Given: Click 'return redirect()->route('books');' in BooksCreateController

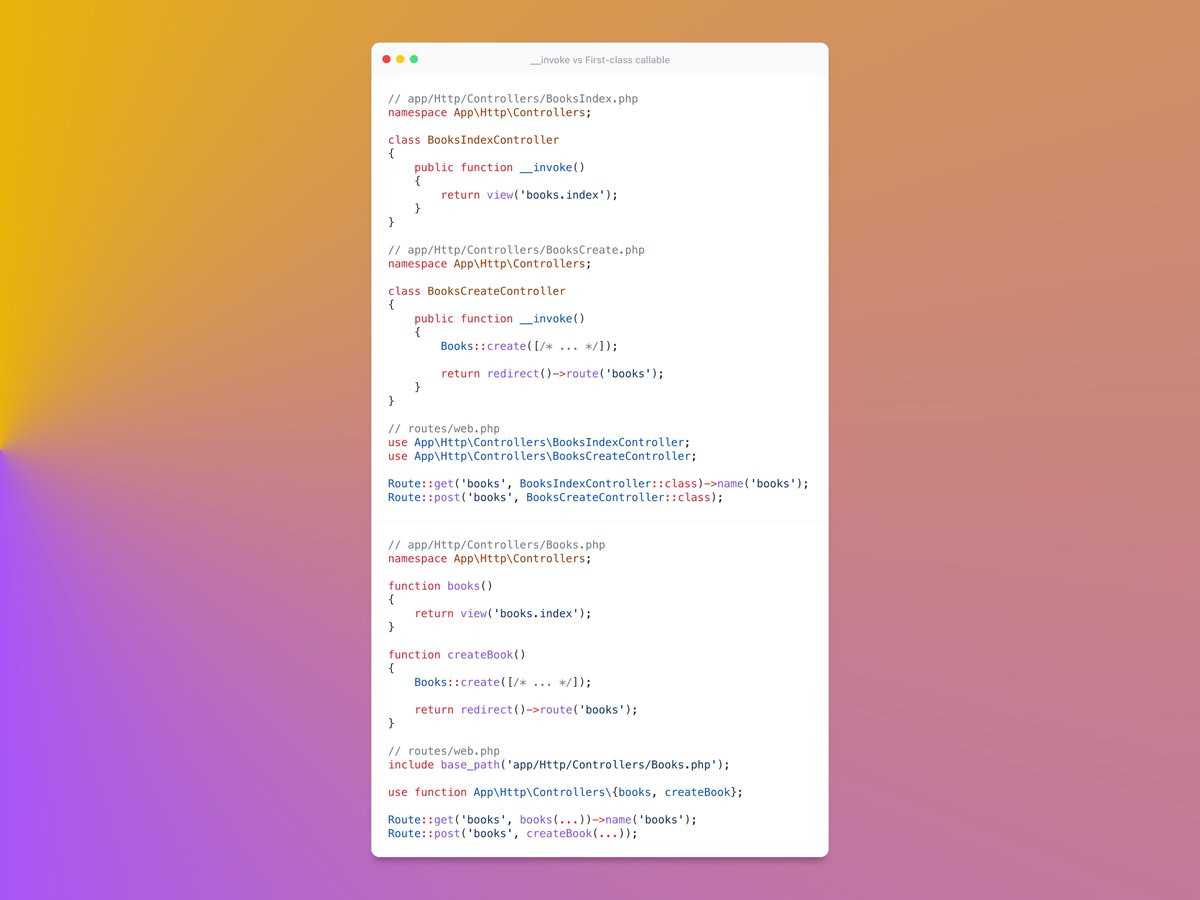Looking at the screenshot, I should tap(553, 374).
